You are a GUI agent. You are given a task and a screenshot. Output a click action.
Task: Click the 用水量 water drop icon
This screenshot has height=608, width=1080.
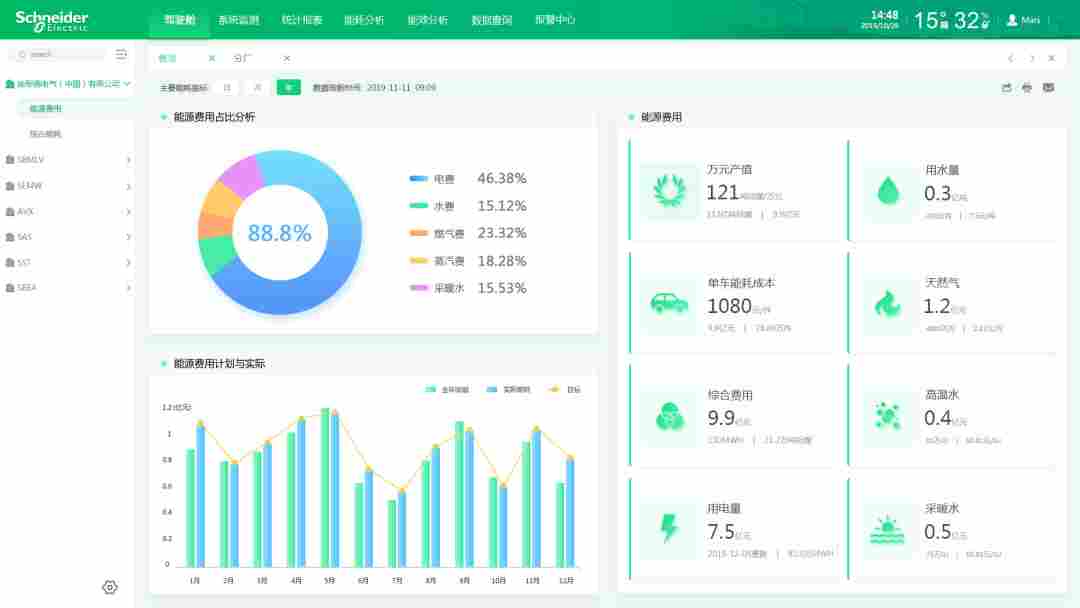click(x=886, y=190)
